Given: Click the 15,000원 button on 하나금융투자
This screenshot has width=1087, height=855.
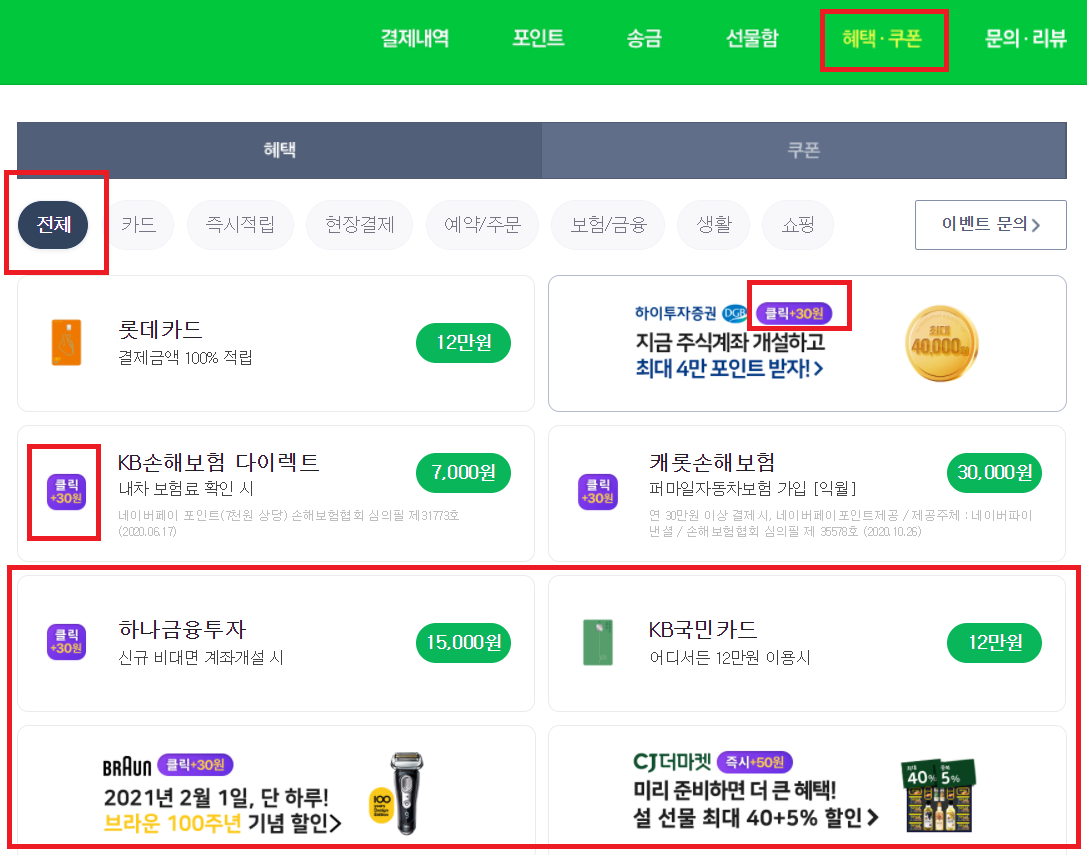Looking at the screenshot, I should click(463, 643).
